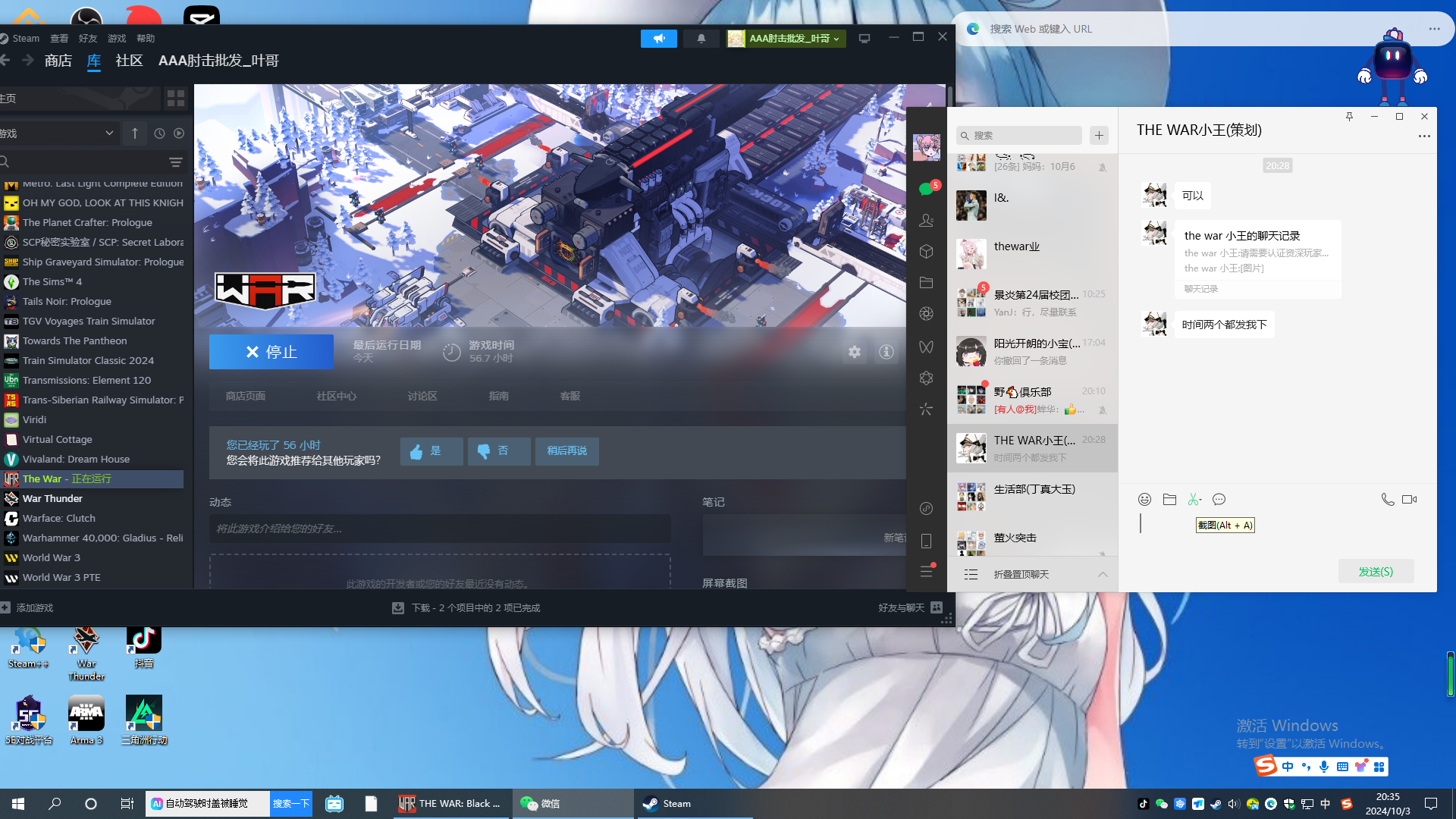Open the 查看 menu in Steam
Image resolution: width=1456 pixels, height=819 pixels.
(x=59, y=38)
